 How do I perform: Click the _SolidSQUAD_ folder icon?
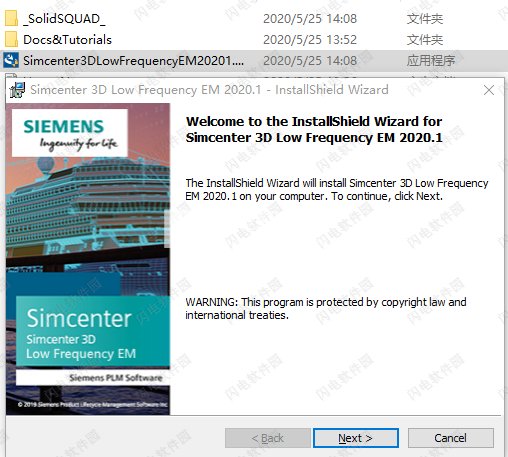pos(11,18)
